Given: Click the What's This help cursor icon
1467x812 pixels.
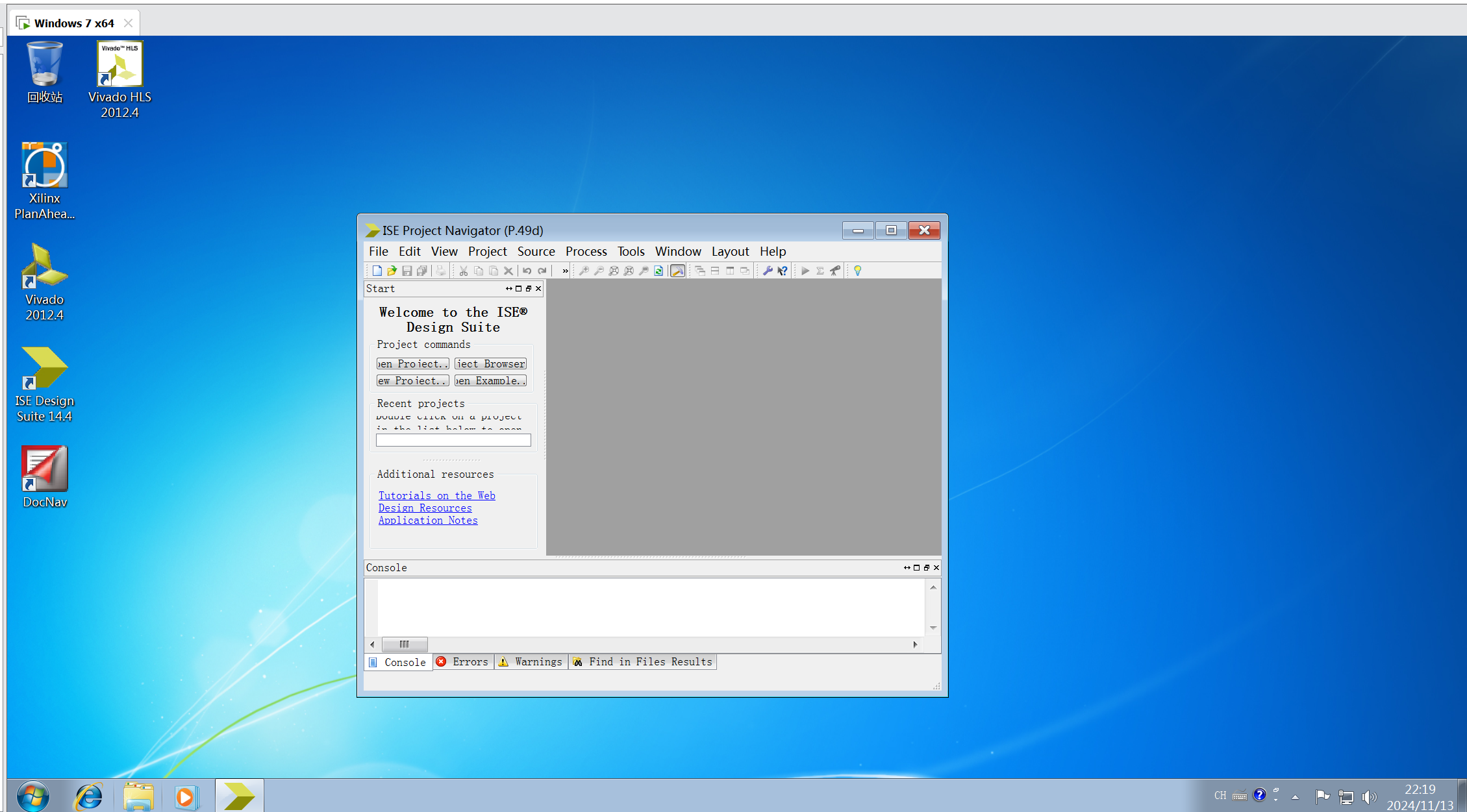Looking at the screenshot, I should click(x=783, y=271).
